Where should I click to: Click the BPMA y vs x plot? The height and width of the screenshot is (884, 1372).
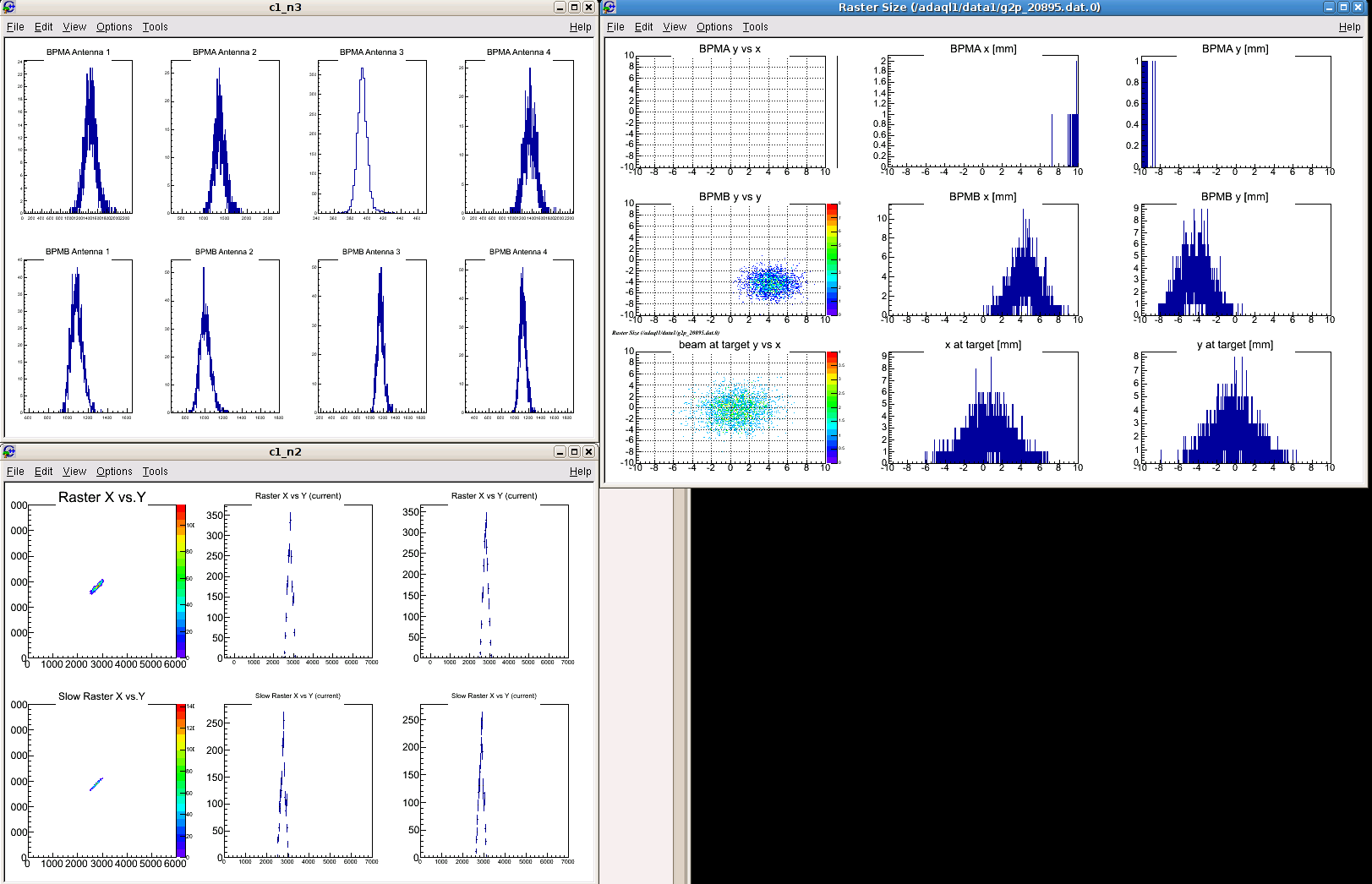730,112
